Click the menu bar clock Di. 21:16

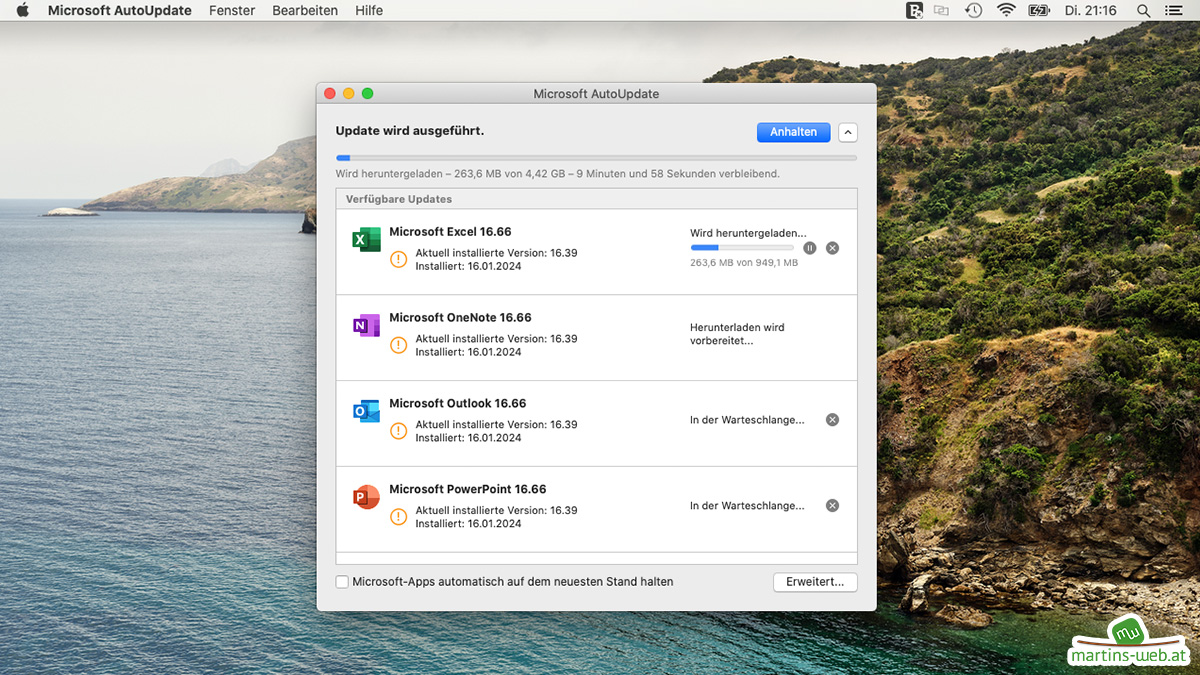[x=1093, y=10]
